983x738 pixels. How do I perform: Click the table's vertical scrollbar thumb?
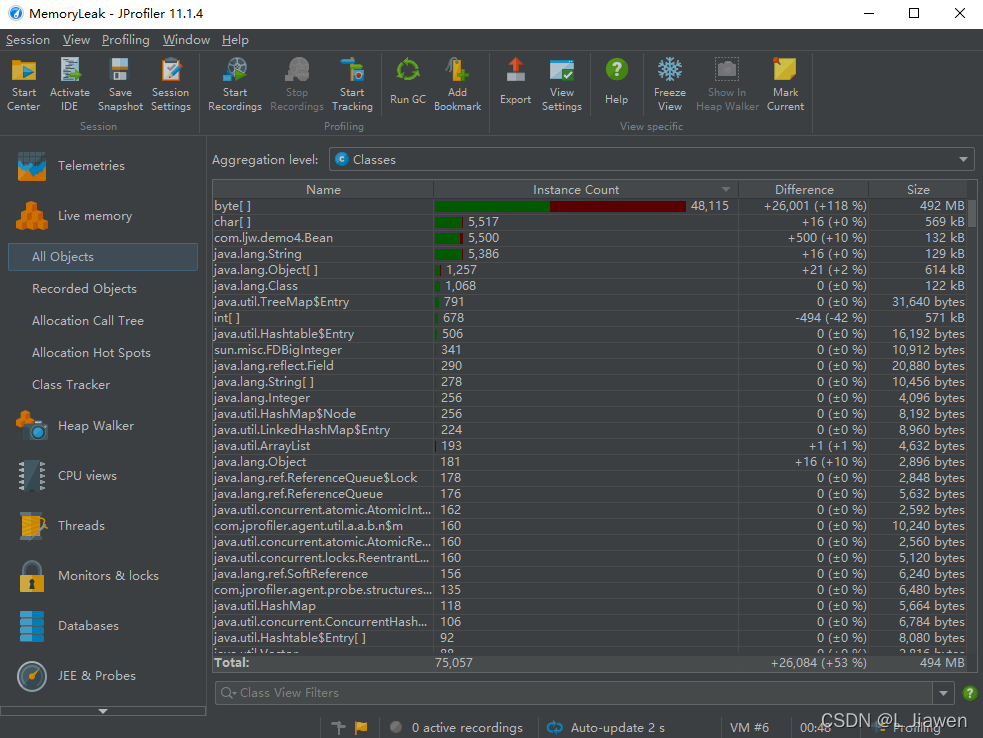pyautogui.click(x=972, y=213)
